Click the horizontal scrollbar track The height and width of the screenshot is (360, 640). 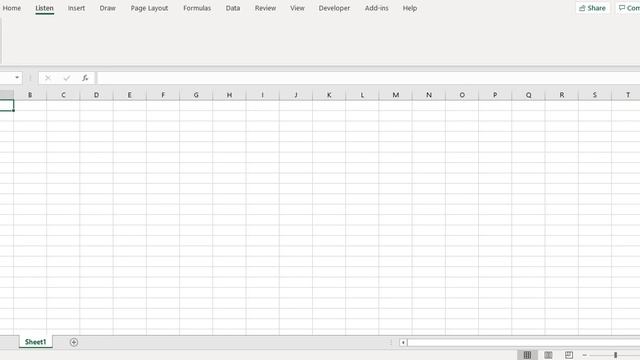(x=523, y=342)
